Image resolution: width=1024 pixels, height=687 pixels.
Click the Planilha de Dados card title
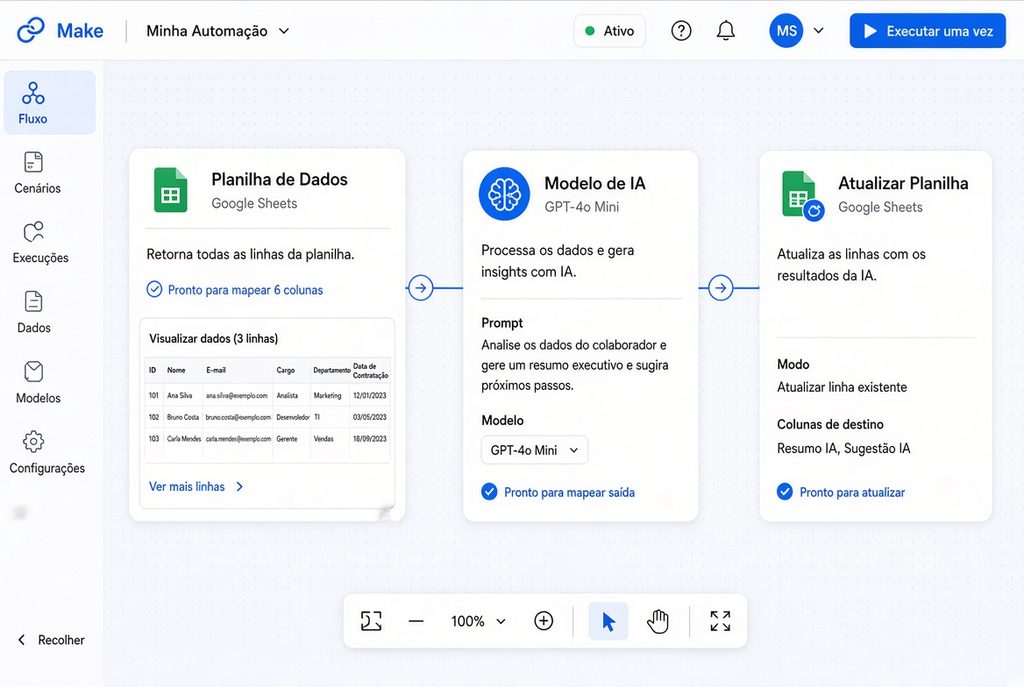tap(280, 179)
